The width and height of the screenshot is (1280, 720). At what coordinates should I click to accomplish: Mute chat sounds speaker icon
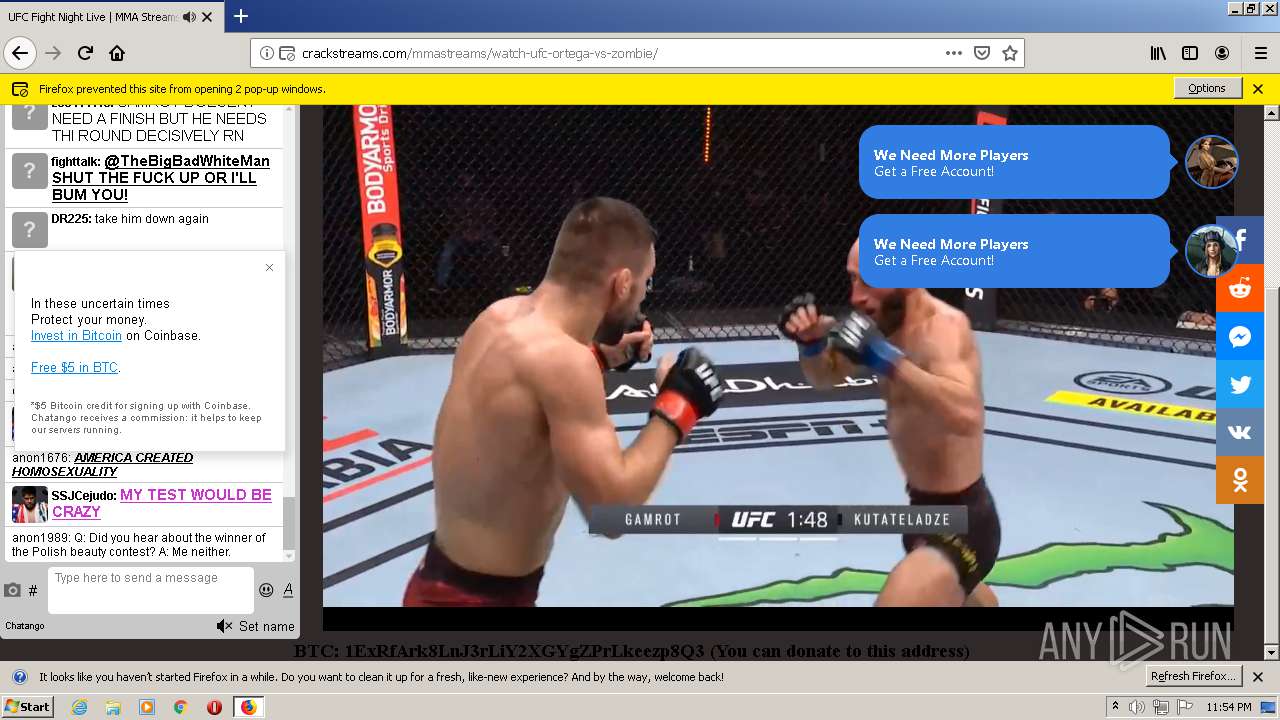pyautogui.click(x=224, y=626)
